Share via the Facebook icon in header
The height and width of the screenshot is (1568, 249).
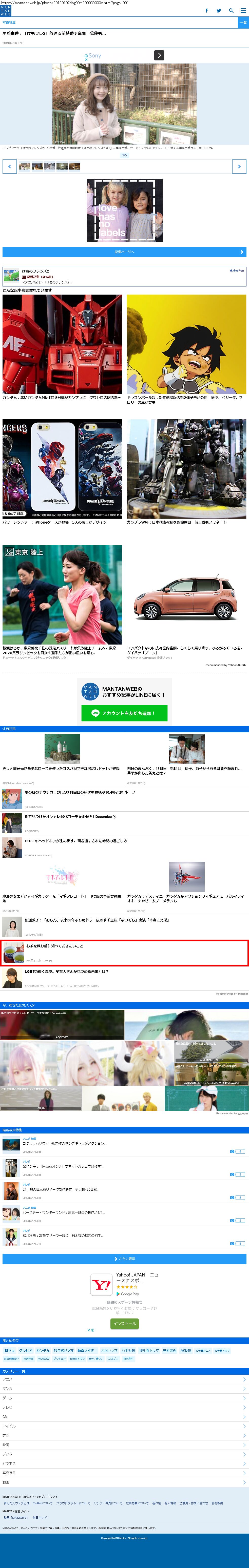(x=206, y=10)
